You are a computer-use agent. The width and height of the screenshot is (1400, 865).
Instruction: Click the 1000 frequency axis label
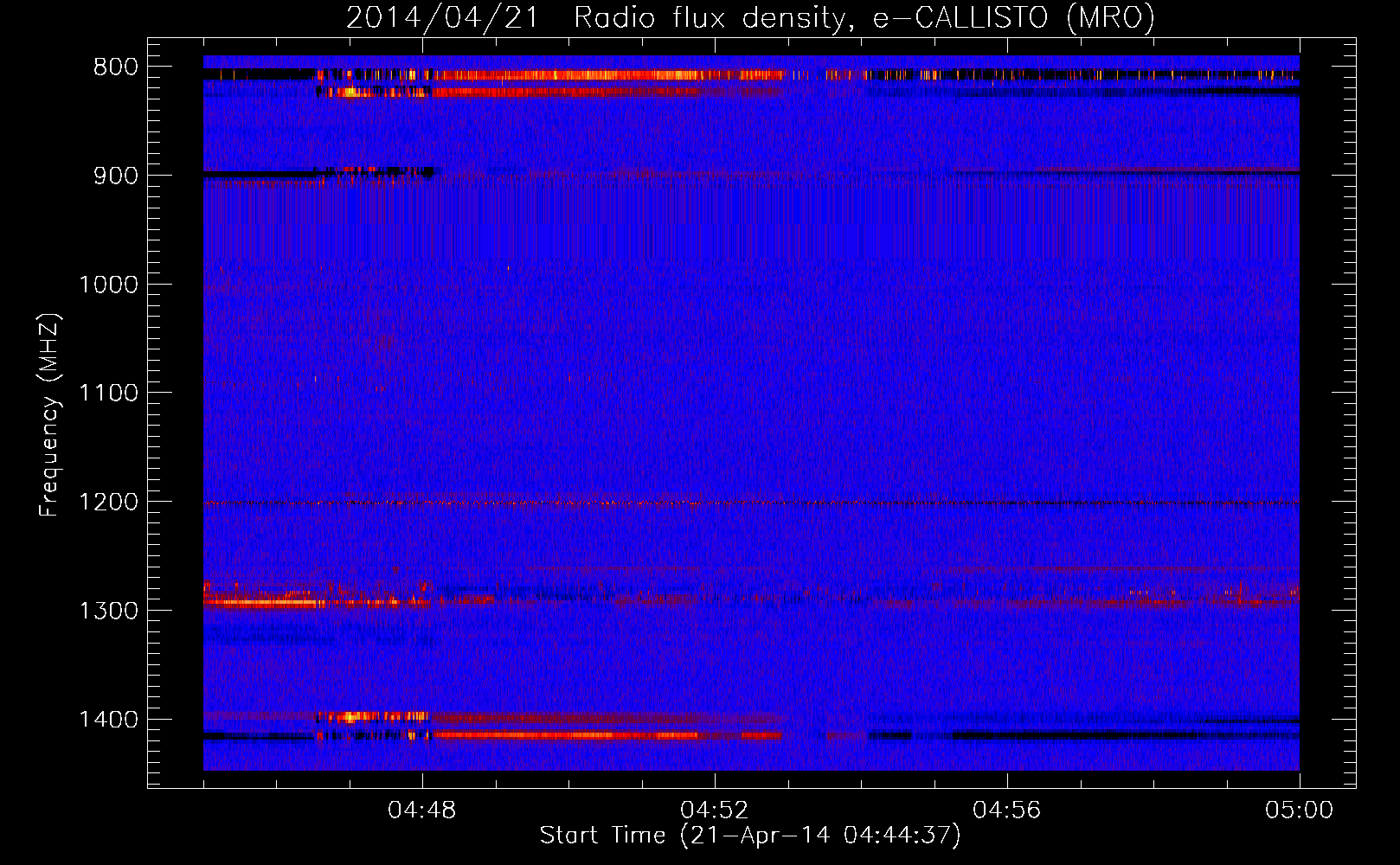click(x=108, y=285)
